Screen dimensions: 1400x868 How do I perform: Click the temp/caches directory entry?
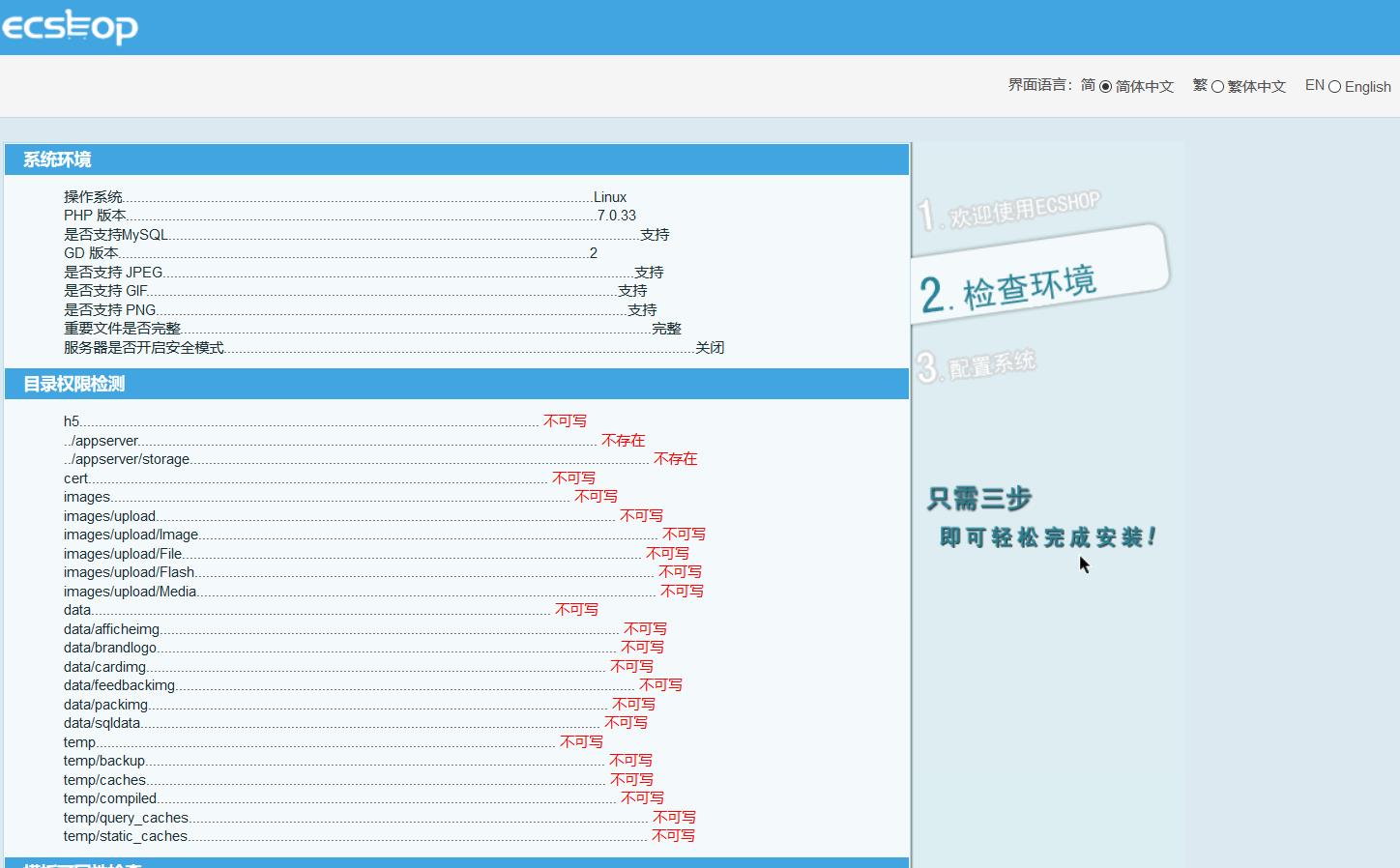[x=105, y=780]
